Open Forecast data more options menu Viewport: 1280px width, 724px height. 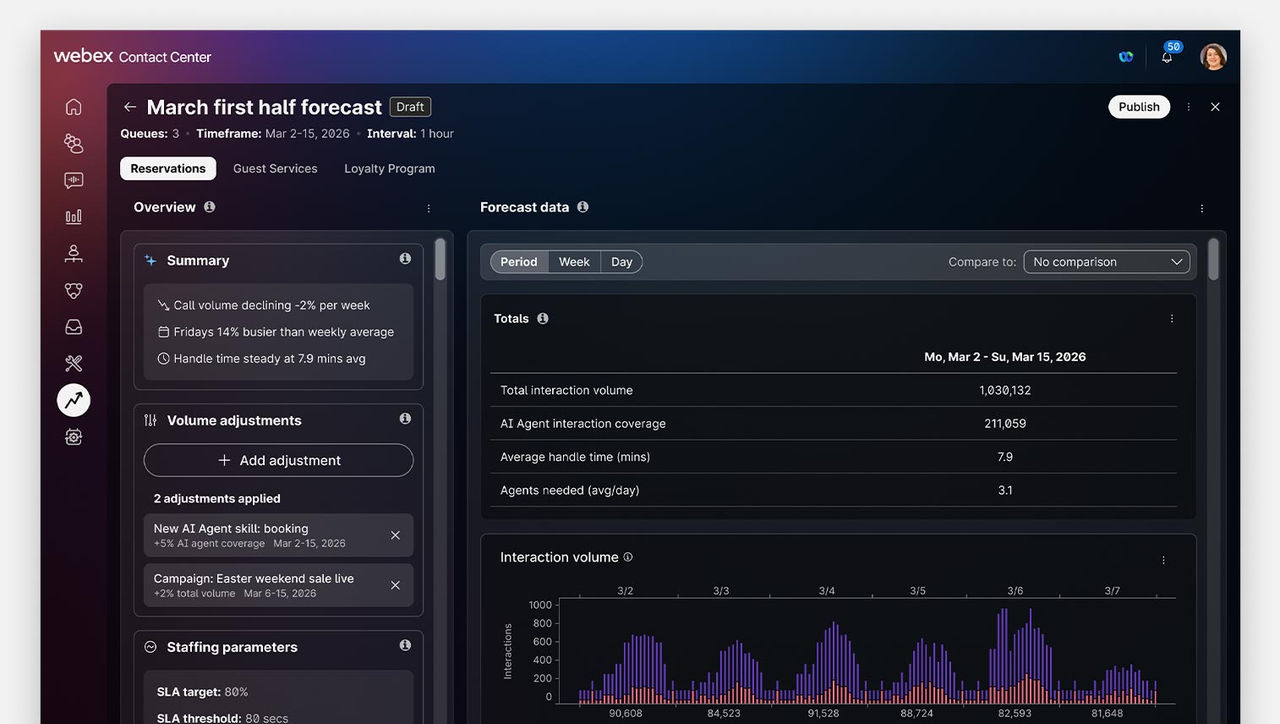point(1201,208)
